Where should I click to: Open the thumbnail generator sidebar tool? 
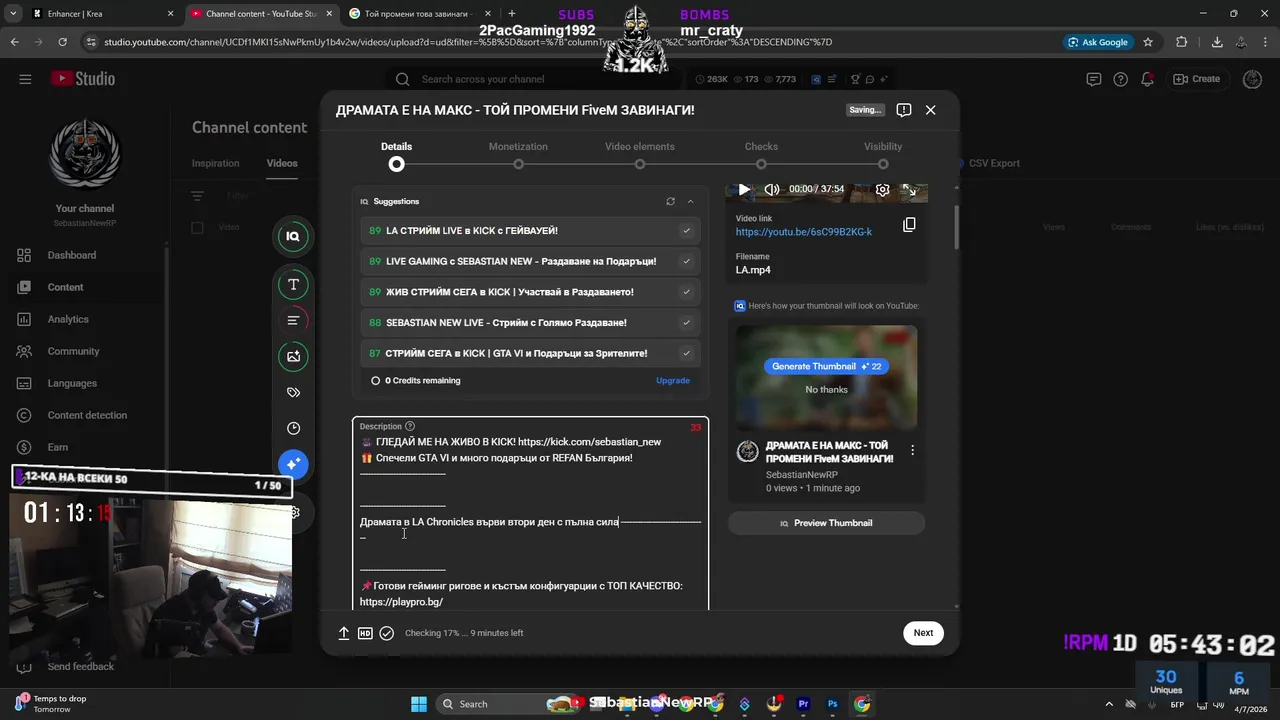click(293, 356)
